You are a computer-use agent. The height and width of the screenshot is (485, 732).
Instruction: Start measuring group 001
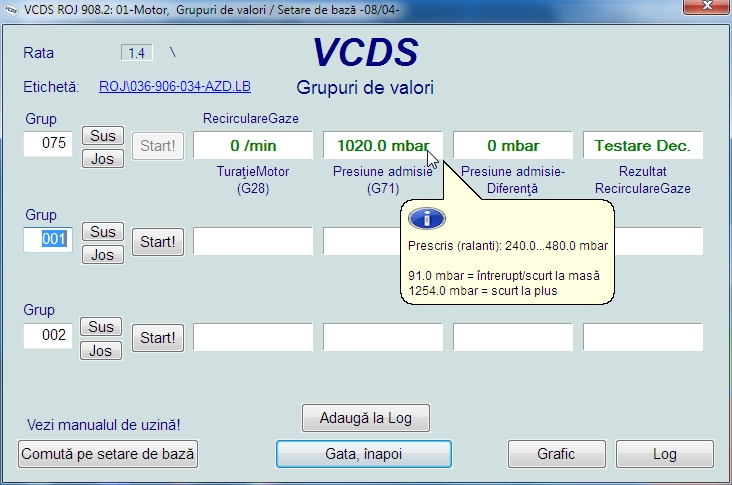point(158,242)
